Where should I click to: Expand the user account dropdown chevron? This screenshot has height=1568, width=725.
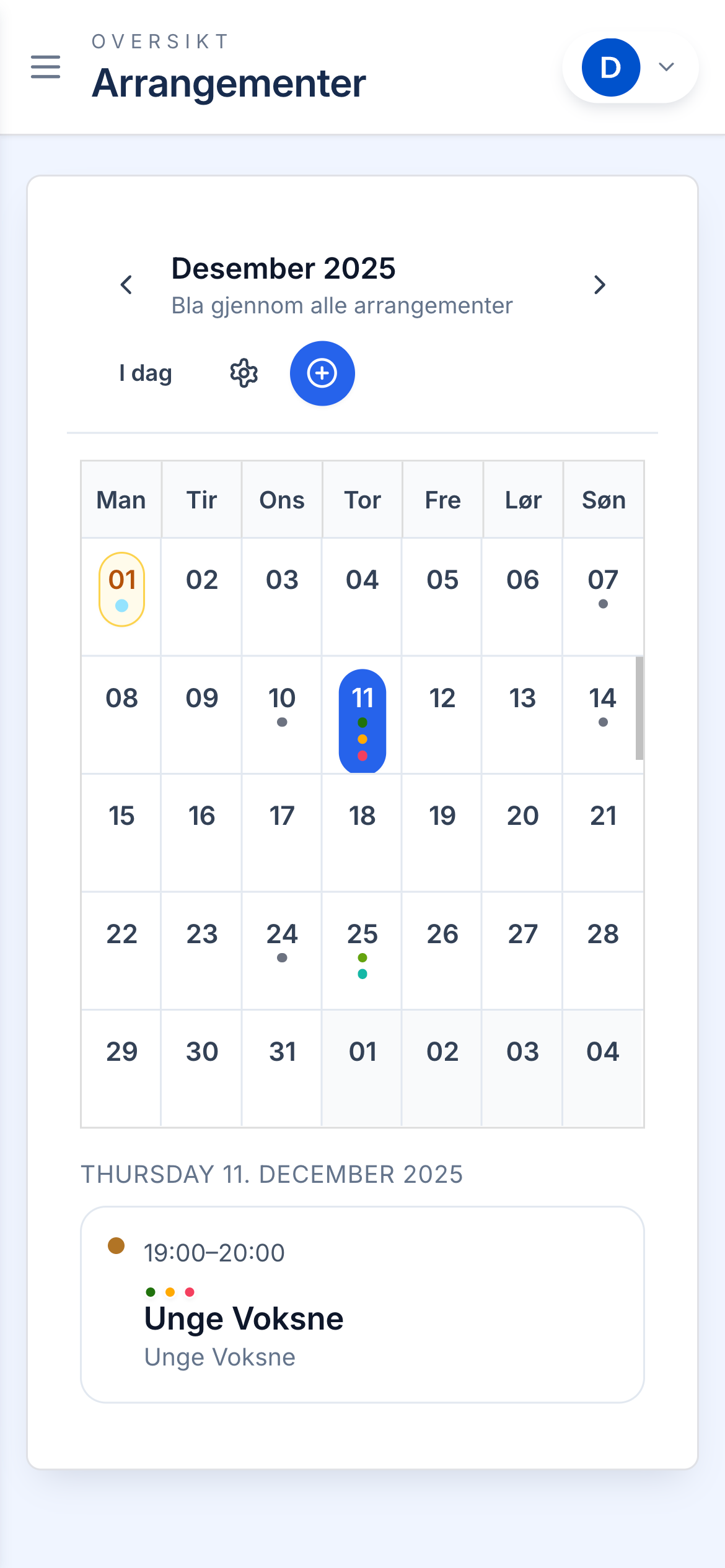click(666, 67)
